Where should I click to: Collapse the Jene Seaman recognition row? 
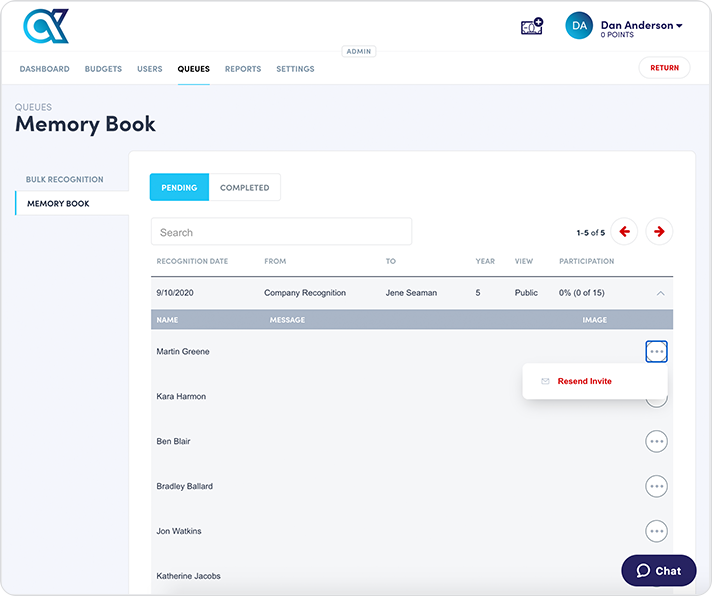tap(659, 293)
